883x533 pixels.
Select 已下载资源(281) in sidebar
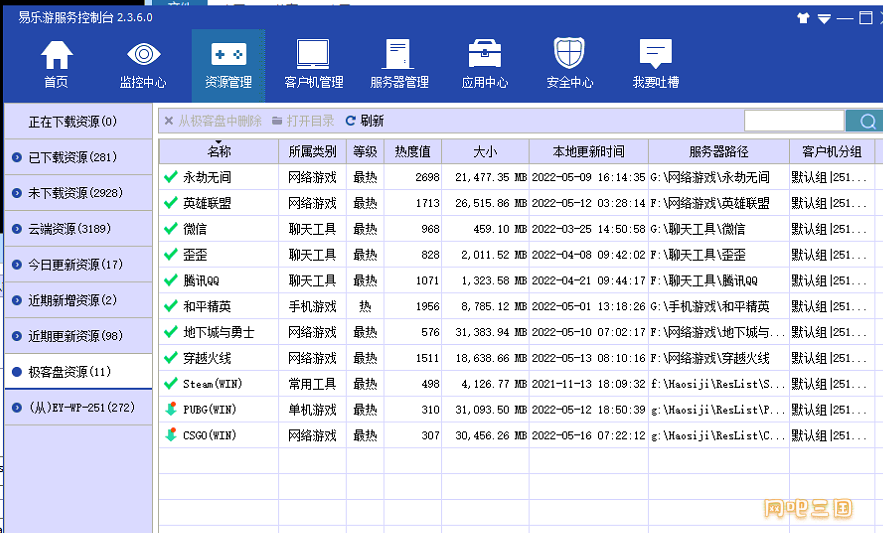point(78,157)
